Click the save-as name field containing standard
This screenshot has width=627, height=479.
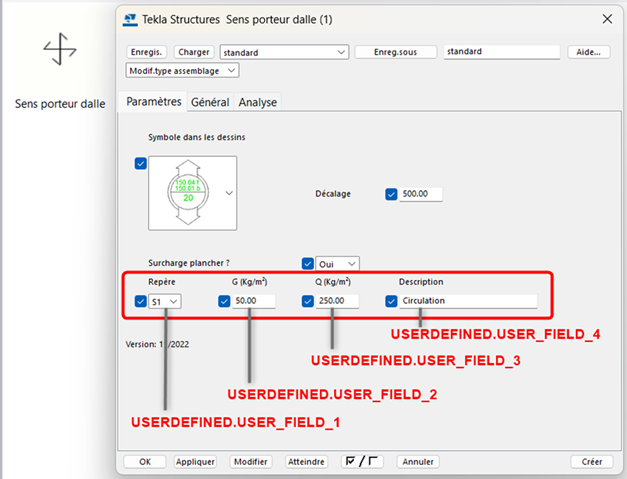click(x=501, y=52)
